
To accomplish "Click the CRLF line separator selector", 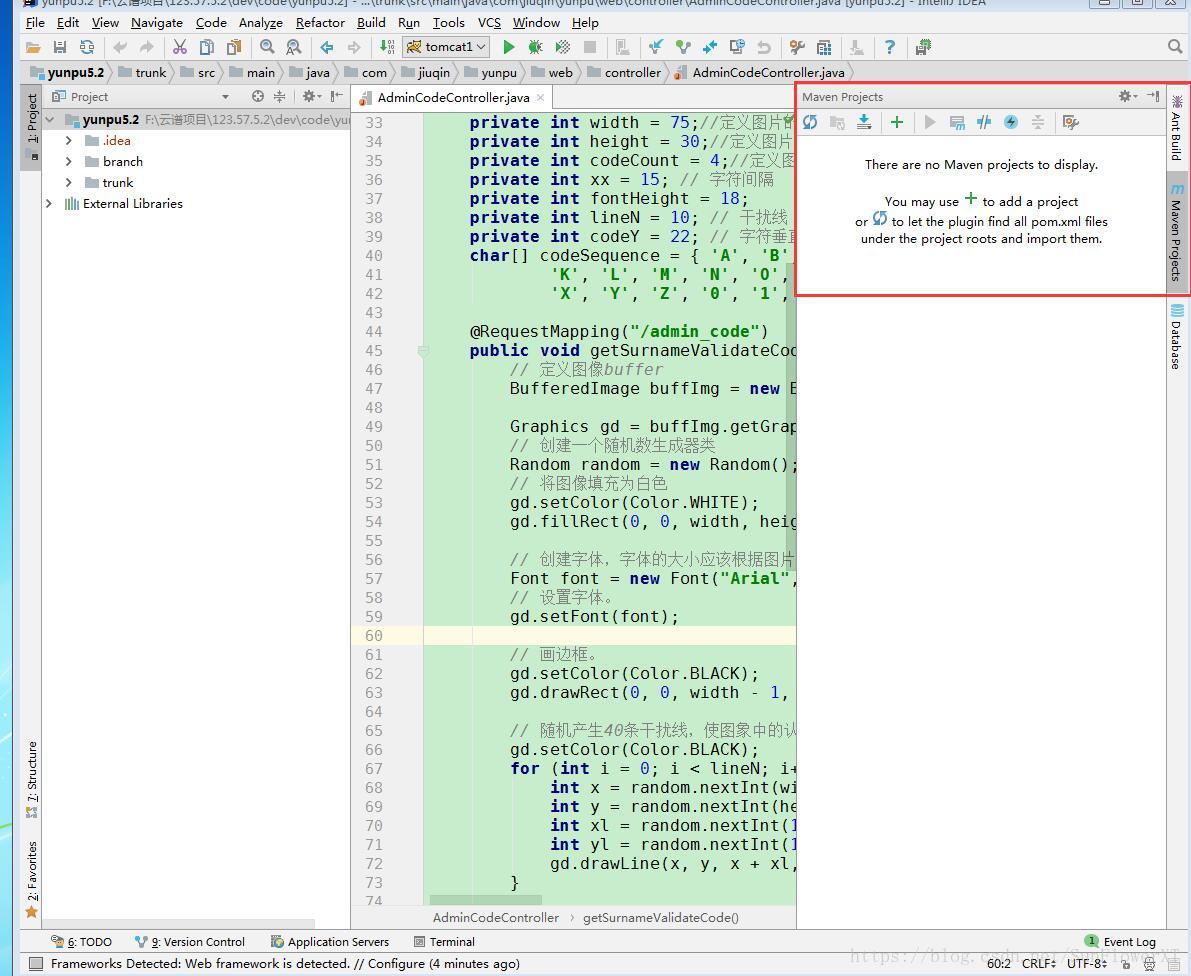I will point(1039,964).
